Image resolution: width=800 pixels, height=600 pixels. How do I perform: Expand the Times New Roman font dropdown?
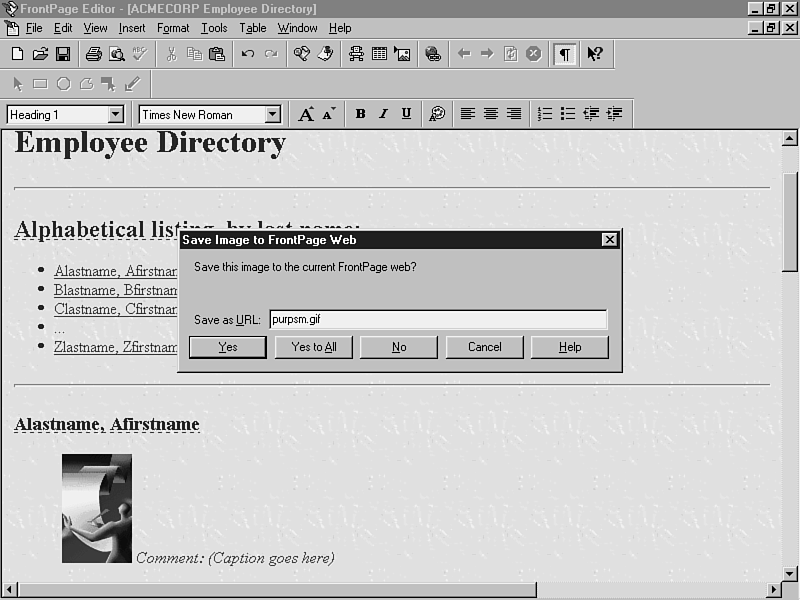272,115
